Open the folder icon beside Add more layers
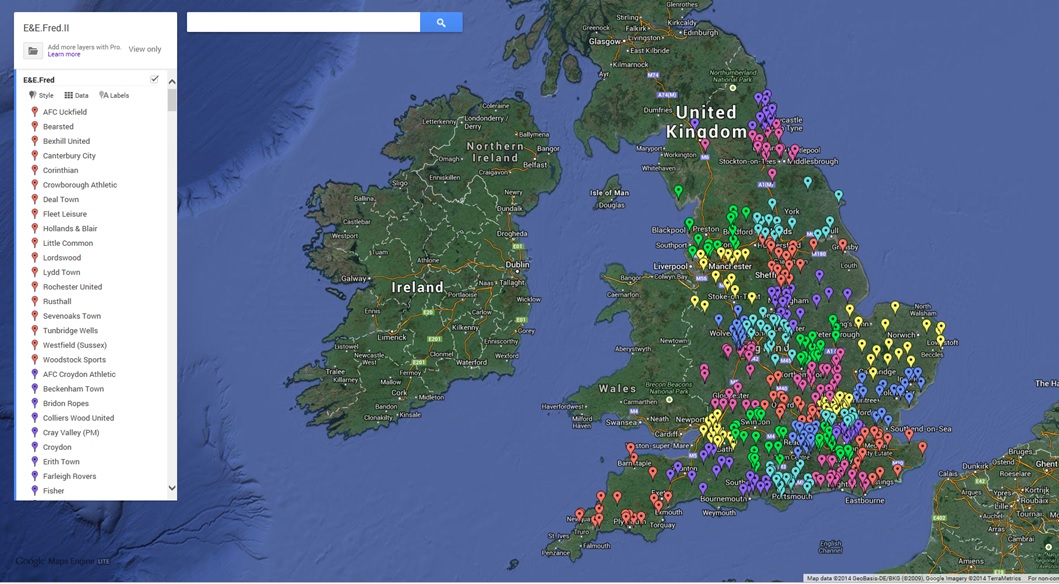Viewport: 1059px width, 584px height. [x=33, y=51]
